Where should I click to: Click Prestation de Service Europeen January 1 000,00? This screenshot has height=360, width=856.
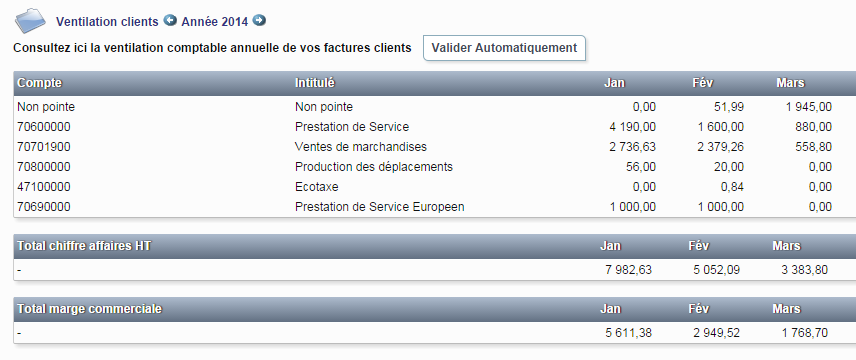click(632, 207)
